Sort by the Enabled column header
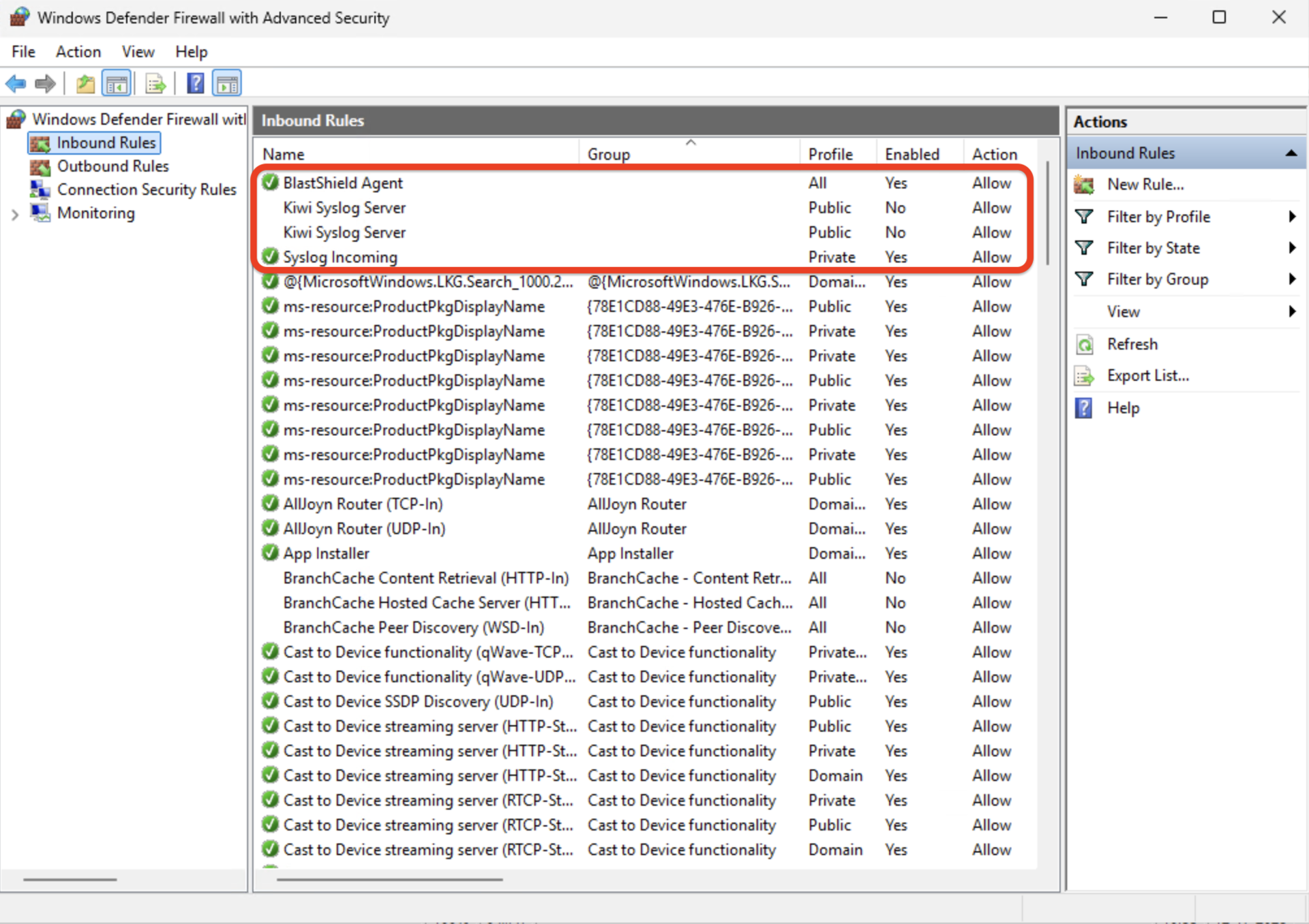Image resolution: width=1309 pixels, height=924 pixels. click(x=920, y=154)
